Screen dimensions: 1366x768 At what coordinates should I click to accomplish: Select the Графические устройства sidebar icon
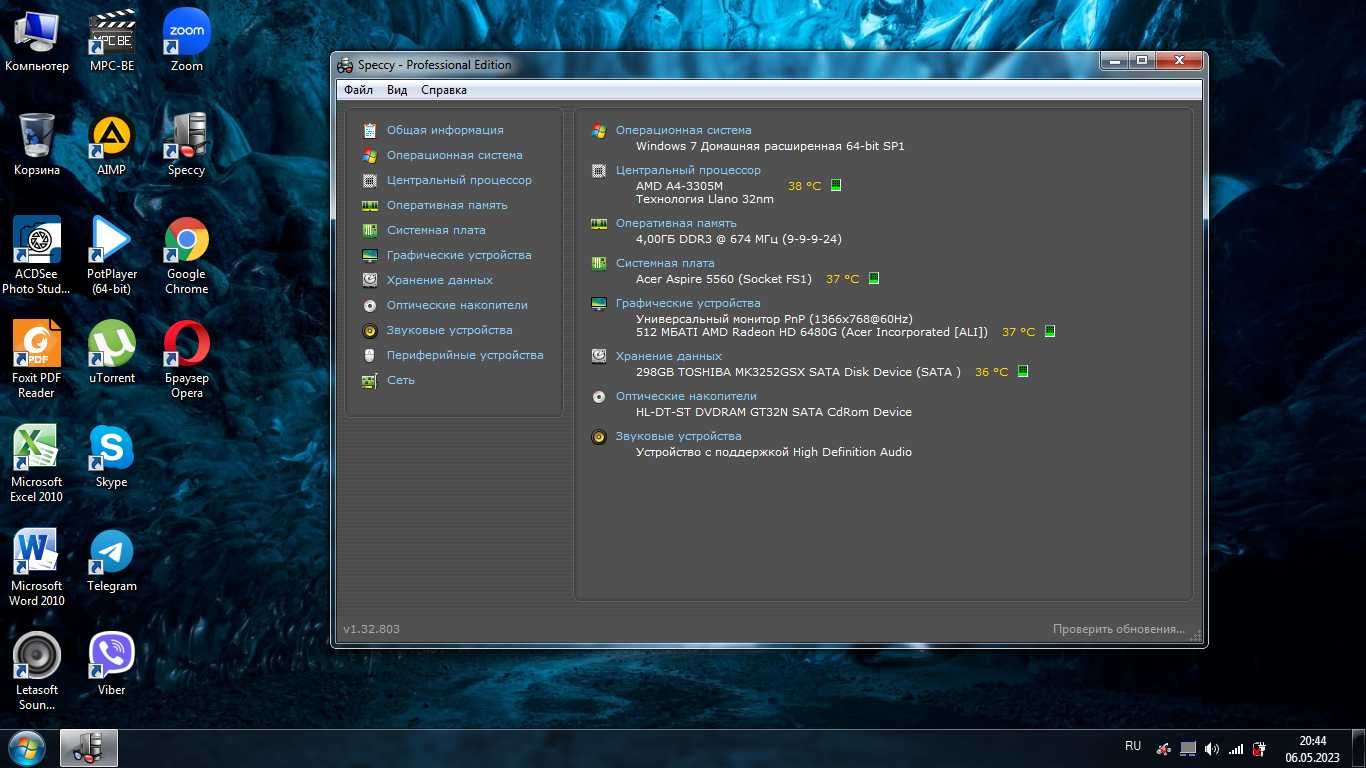(x=370, y=255)
